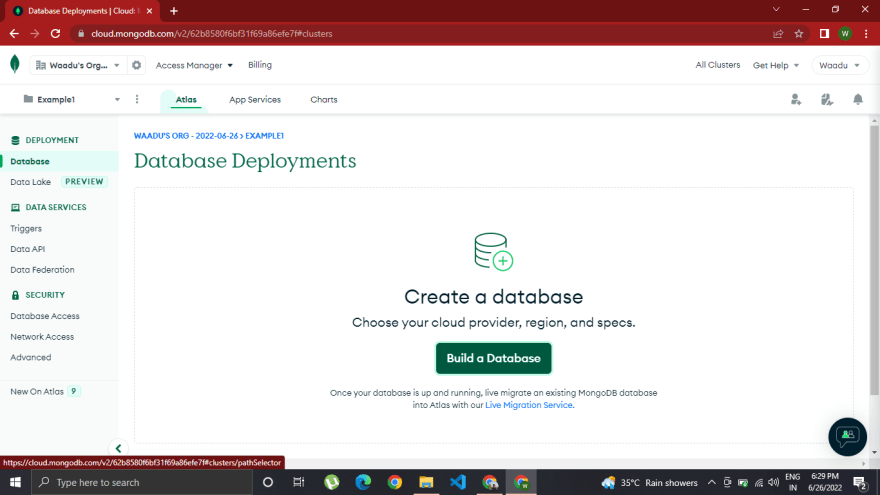The width and height of the screenshot is (880, 495).
Task: Open Live Migration Service link
Action: point(529,405)
